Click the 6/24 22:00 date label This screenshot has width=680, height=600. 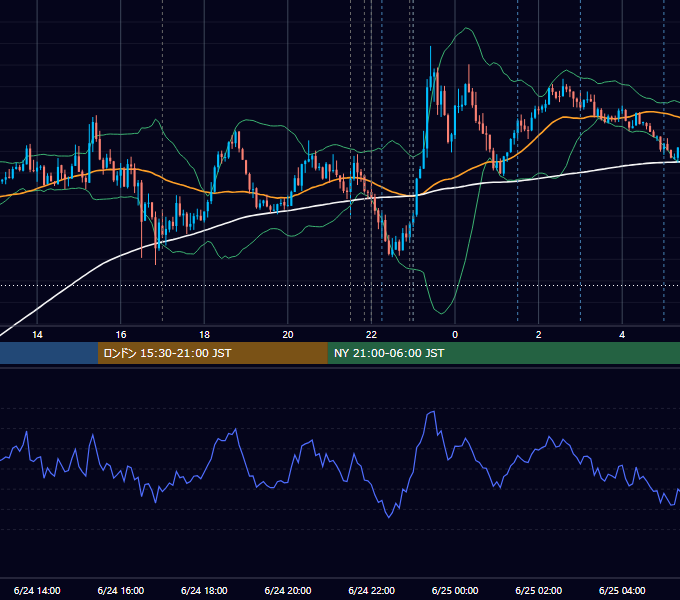[371, 590]
